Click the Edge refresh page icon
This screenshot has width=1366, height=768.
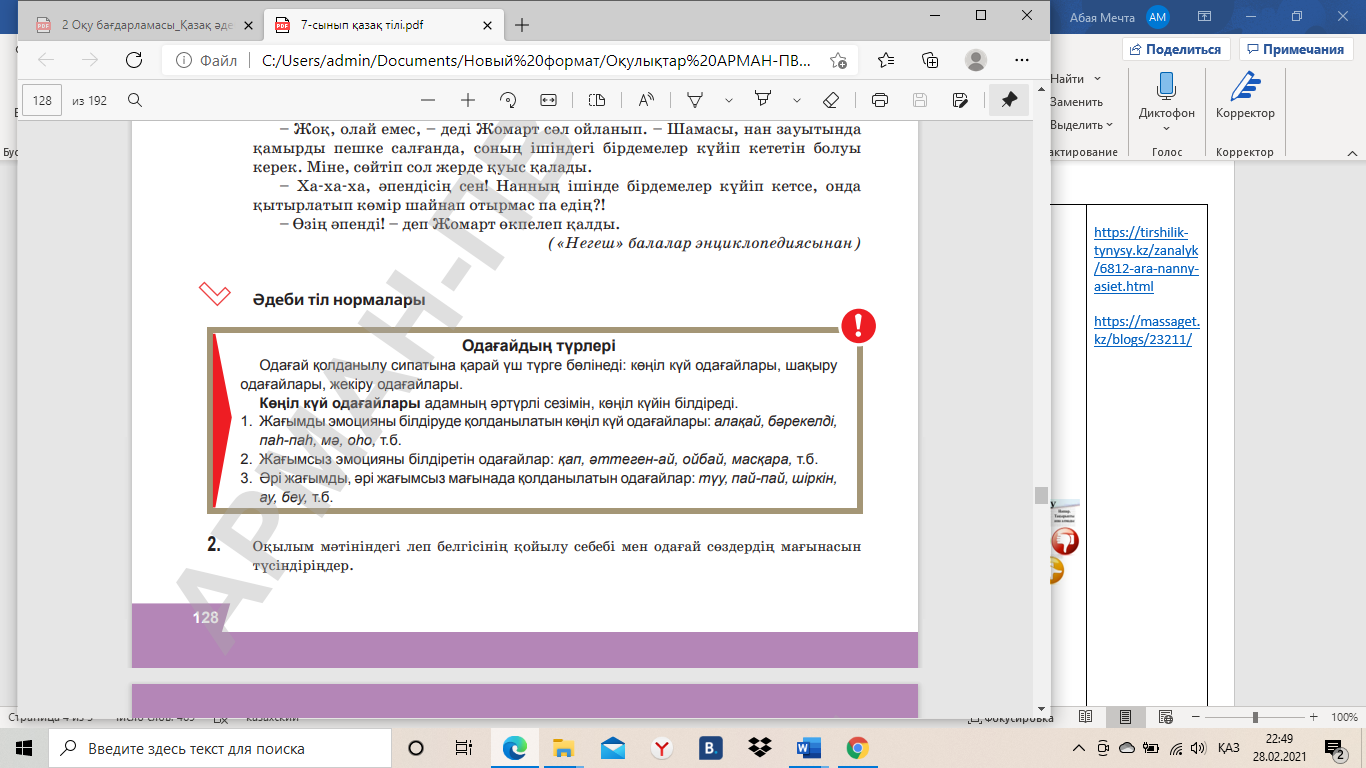tap(133, 60)
